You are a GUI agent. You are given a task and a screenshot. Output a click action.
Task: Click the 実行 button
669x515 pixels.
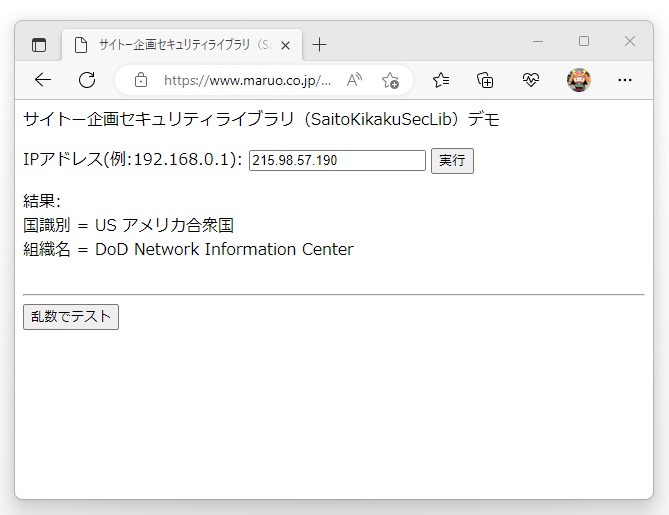click(452, 161)
